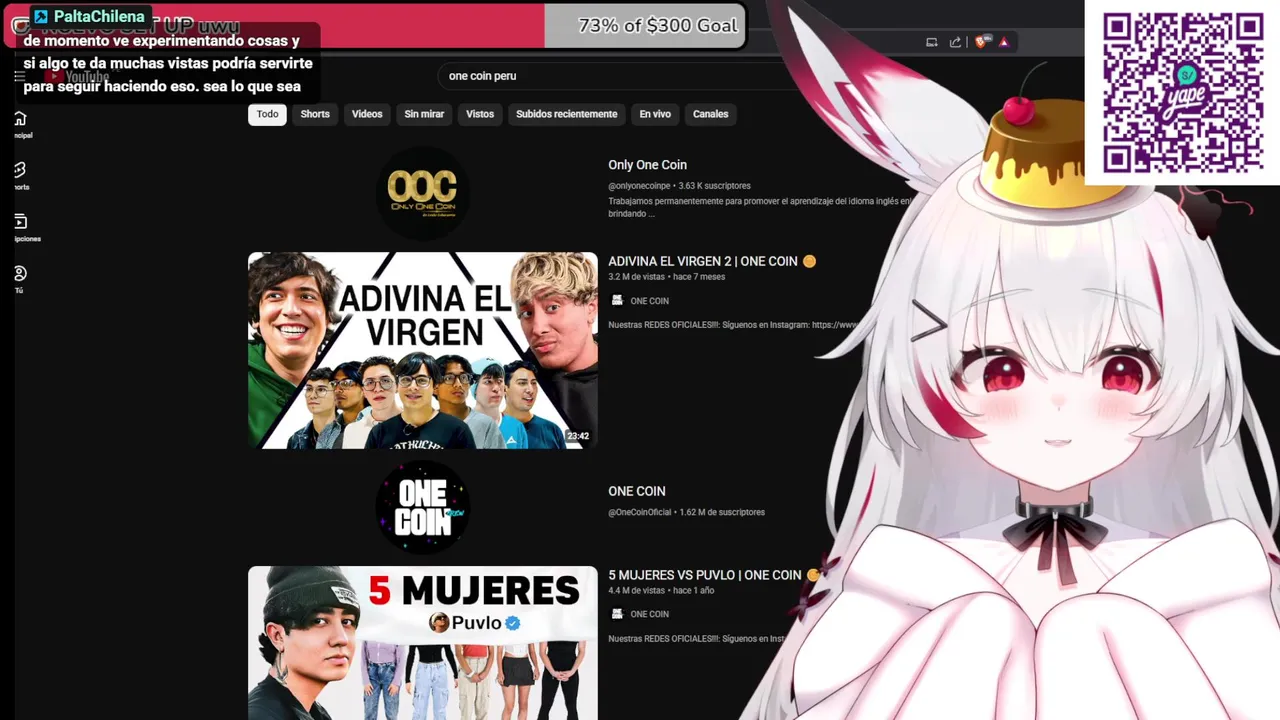Click ONE COIN uploader name under 5 MUJERES

pyautogui.click(x=649, y=614)
